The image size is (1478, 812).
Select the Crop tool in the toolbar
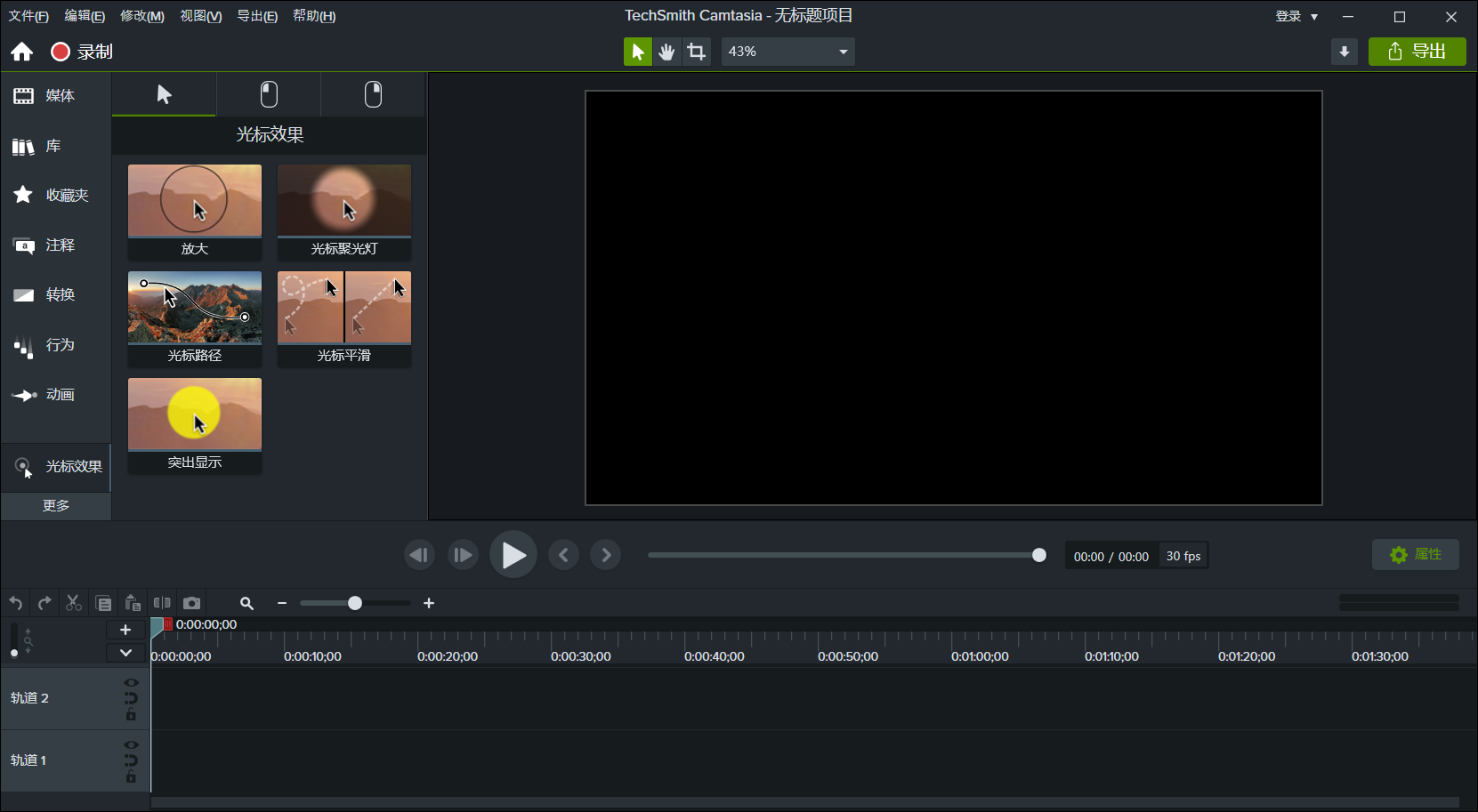(x=697, y=51)
